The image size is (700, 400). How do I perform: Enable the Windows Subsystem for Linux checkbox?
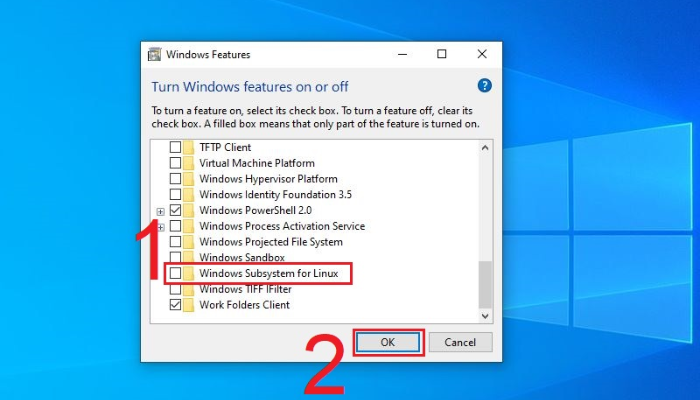(176, 273)
